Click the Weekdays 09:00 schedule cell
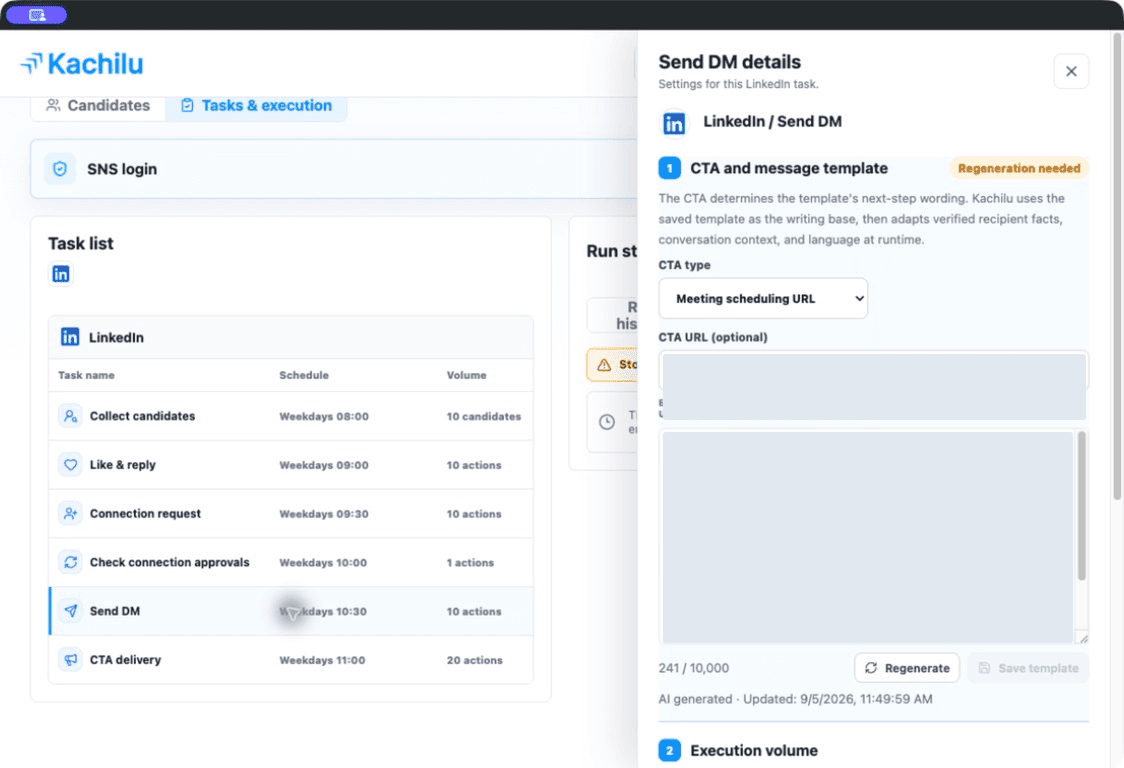Screen dimensions: 1124x768 click(x=324, y=465)
